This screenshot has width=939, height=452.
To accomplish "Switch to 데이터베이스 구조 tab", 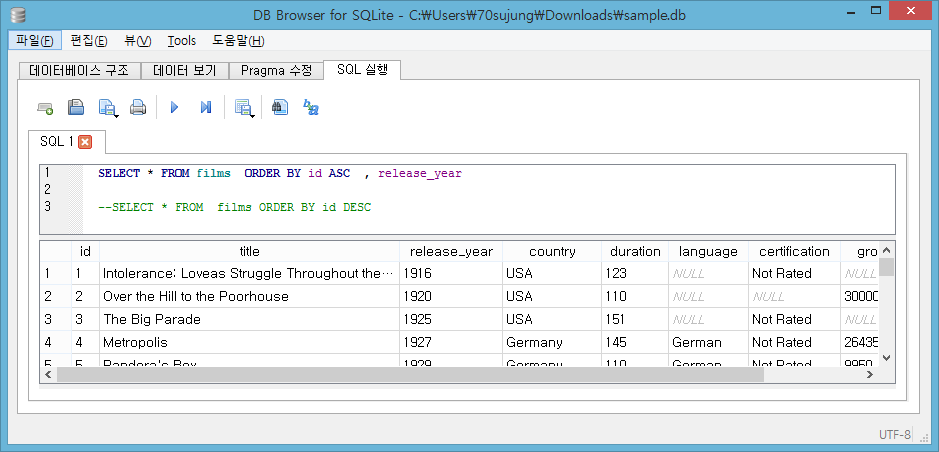I will [79, 71].
